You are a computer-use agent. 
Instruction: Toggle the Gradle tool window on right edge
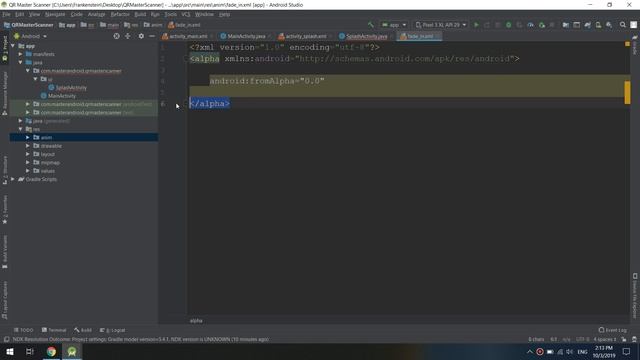[635, 46]
